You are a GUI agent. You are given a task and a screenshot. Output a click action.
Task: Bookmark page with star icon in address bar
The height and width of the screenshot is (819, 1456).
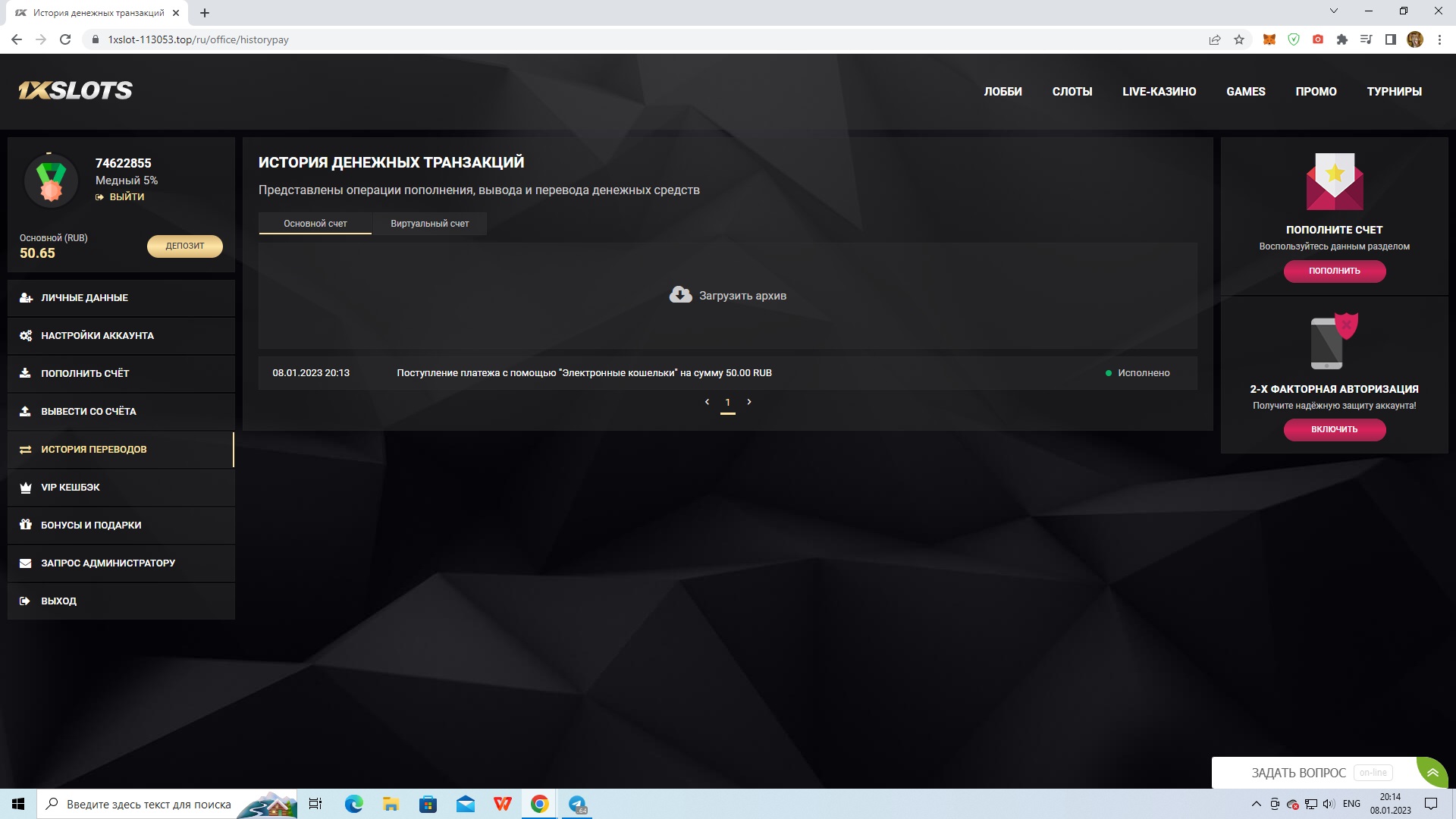click(x=1239, y=39)
